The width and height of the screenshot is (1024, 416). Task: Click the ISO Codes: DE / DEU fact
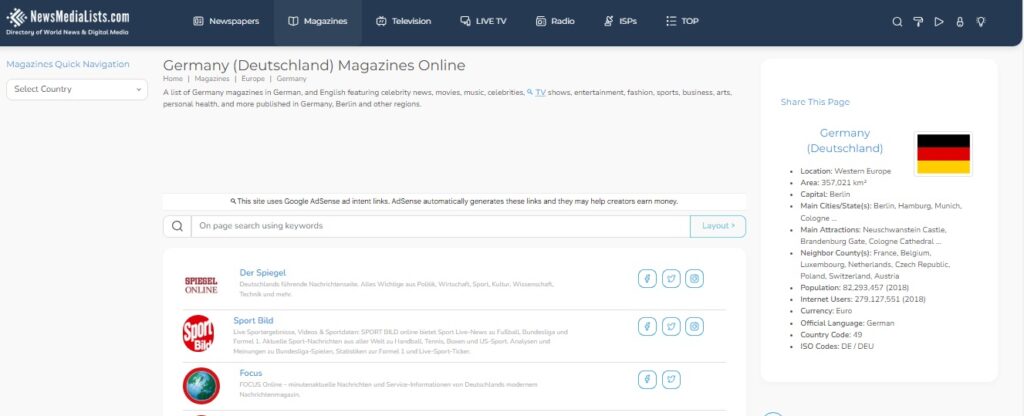[x=837, y=347]
